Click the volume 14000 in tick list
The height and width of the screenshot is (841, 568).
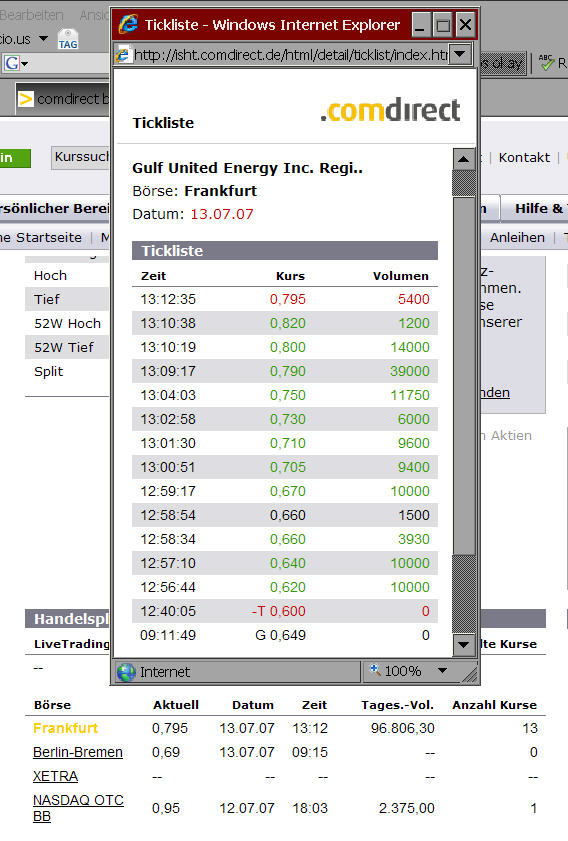(410, 347)
